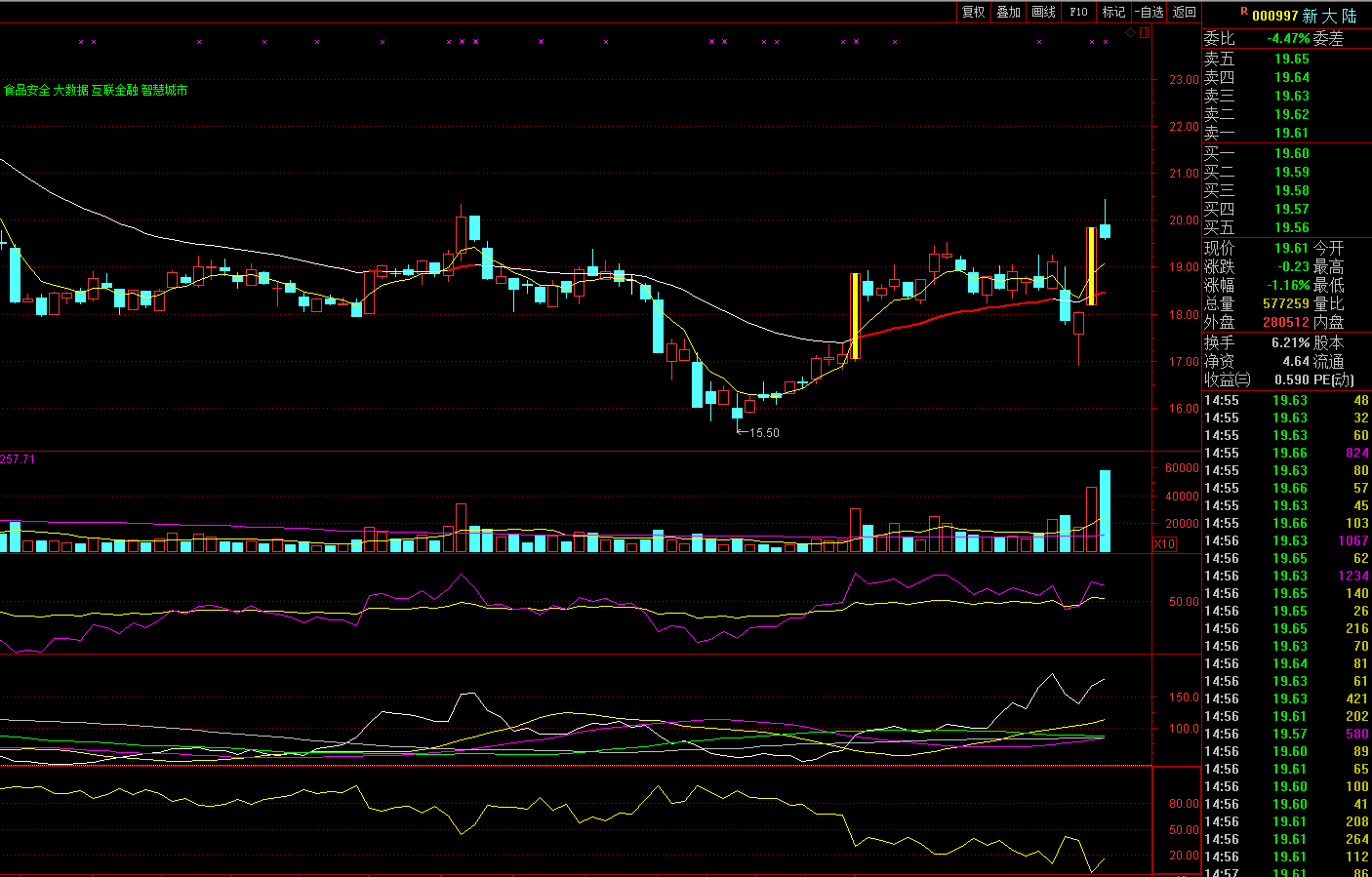The height and width of the screenshot is (877, 1372).
Task: Click the 257.71 indicator value label
Action: tap(18, 458)
